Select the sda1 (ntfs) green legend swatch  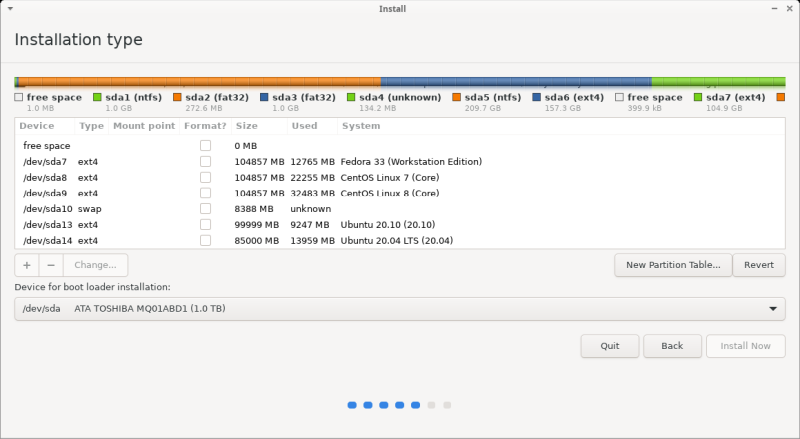coord(97,97)
